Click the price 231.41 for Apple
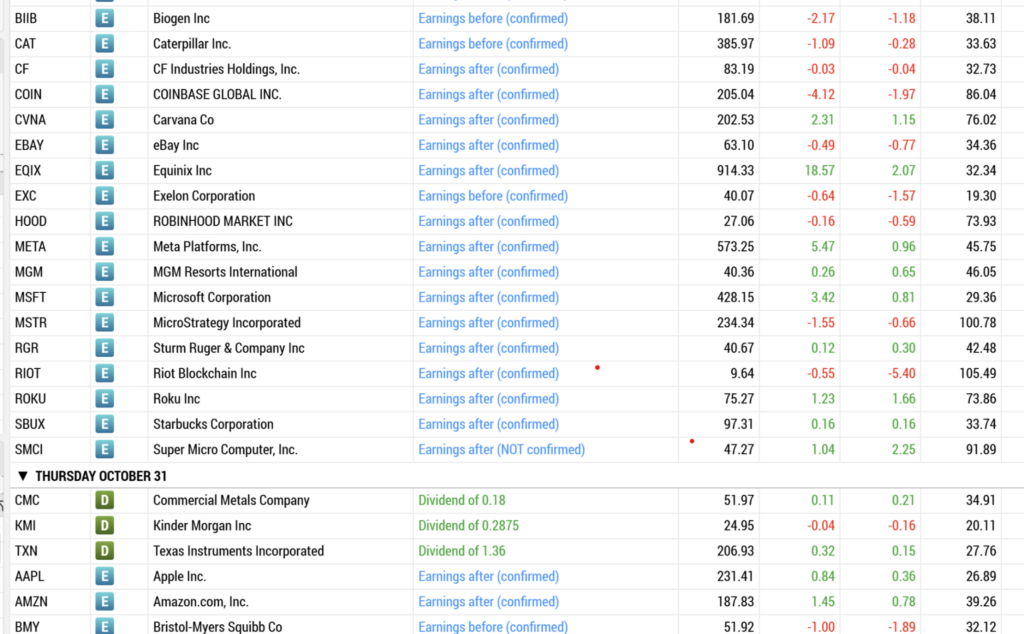This screenshot has height=634, width=1024. (735, 577)
